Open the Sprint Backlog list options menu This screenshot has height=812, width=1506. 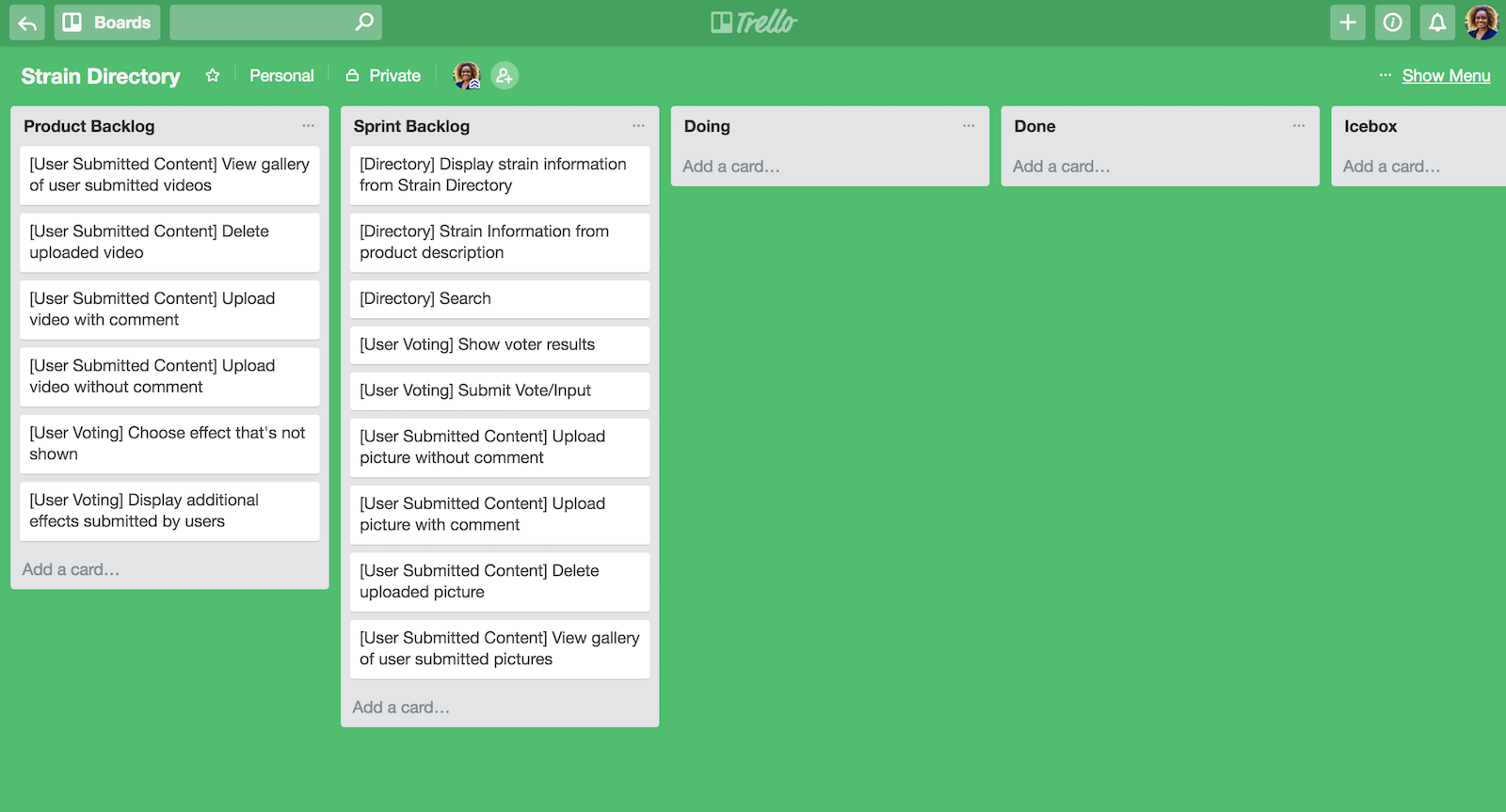click(x=639, y=125)
